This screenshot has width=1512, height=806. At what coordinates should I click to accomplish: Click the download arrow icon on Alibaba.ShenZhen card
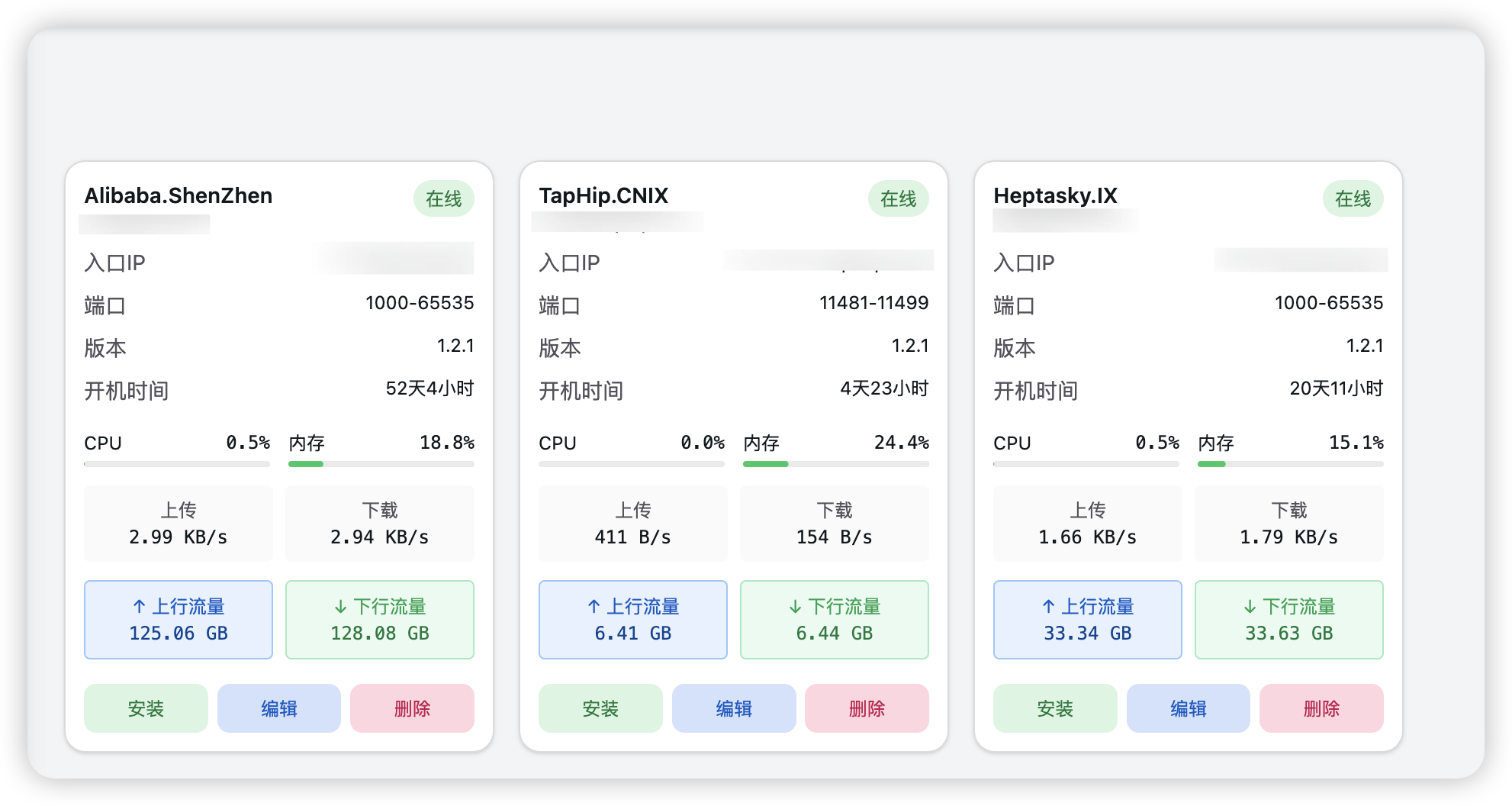(340, 607)
